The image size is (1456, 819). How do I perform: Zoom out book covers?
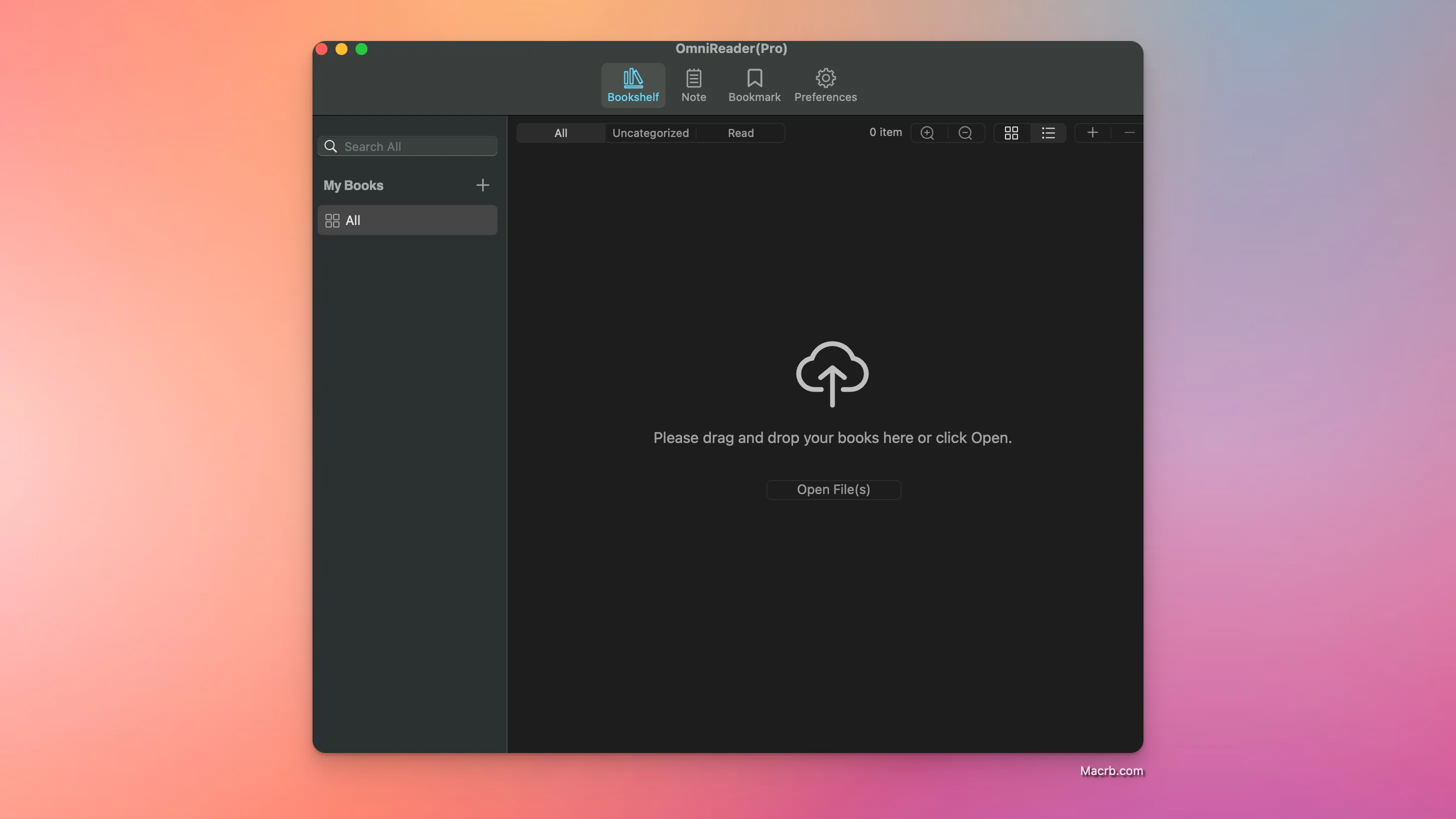965,133
